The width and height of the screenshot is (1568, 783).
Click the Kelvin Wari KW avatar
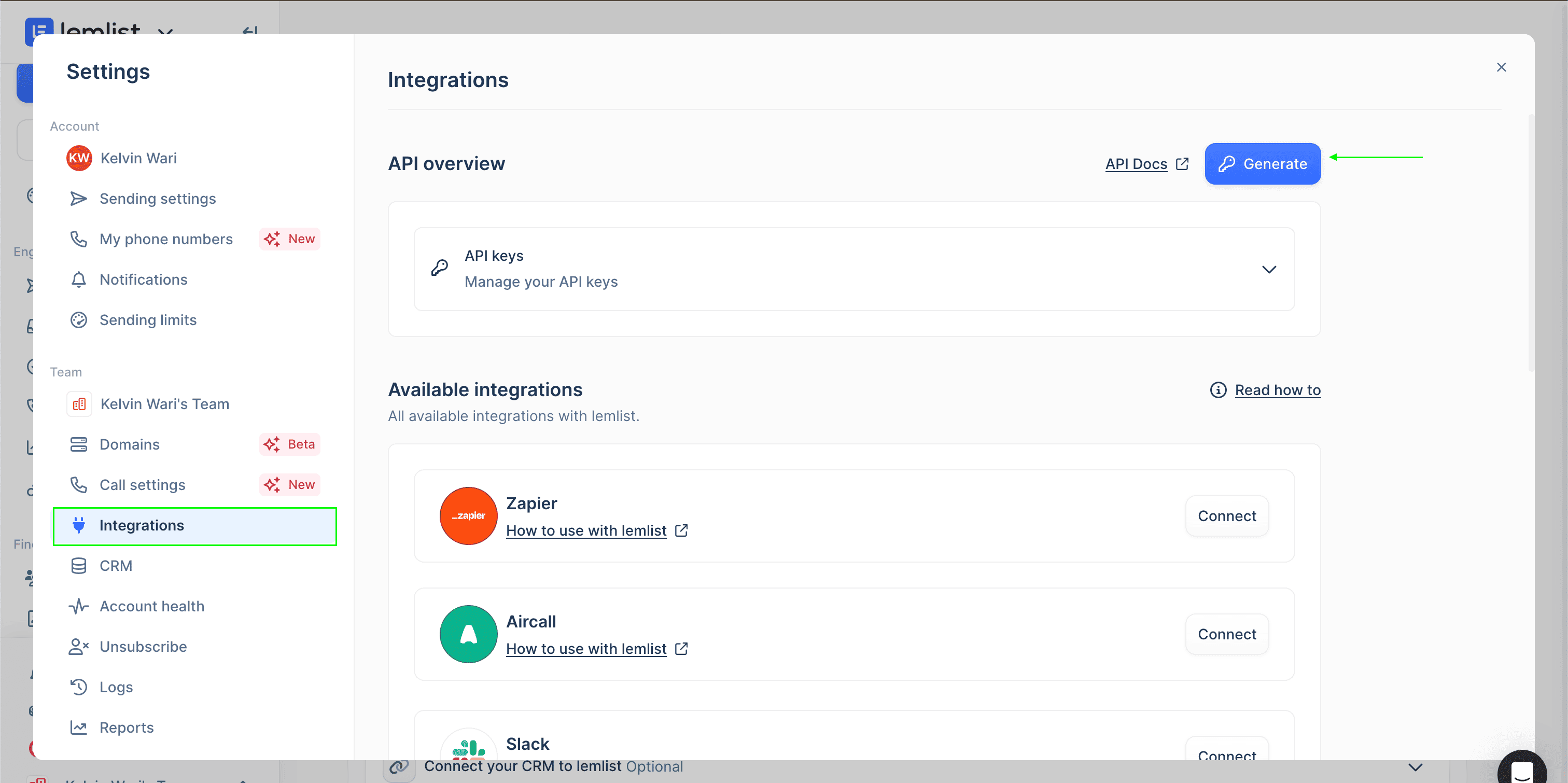[78, 158]
